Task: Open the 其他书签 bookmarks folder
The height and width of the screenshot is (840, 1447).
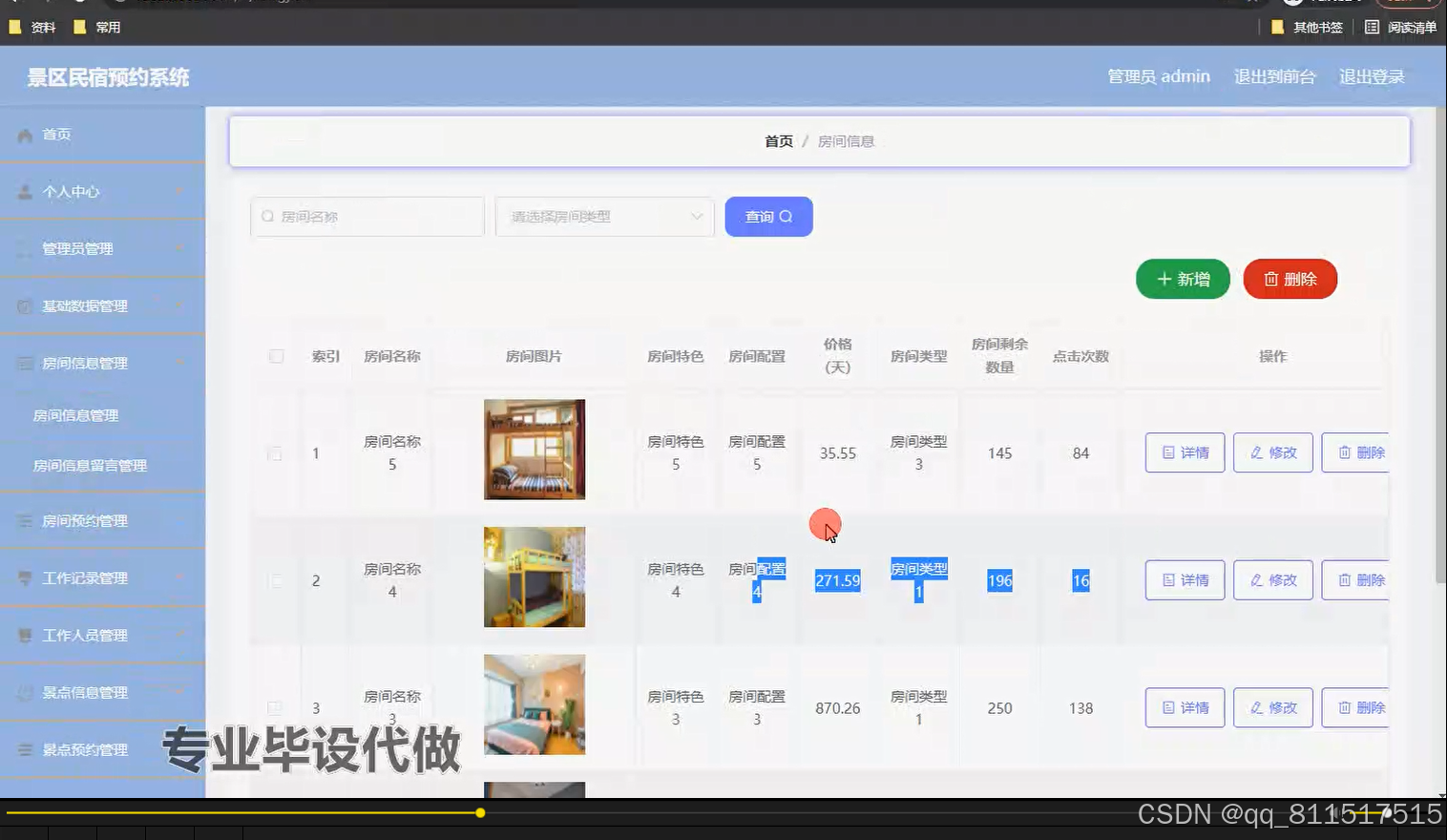Action: (1307, 27)
